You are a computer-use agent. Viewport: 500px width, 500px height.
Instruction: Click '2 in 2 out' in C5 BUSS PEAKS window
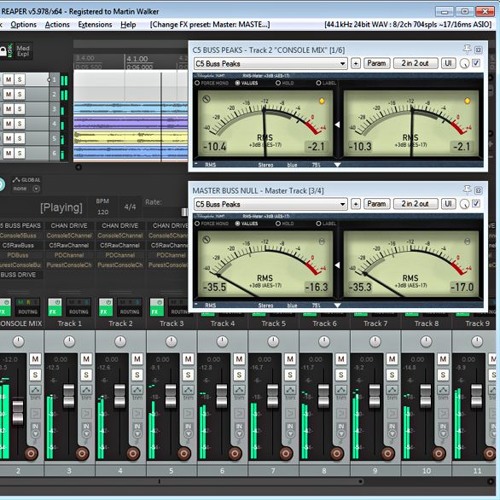[x=415, y=63]
